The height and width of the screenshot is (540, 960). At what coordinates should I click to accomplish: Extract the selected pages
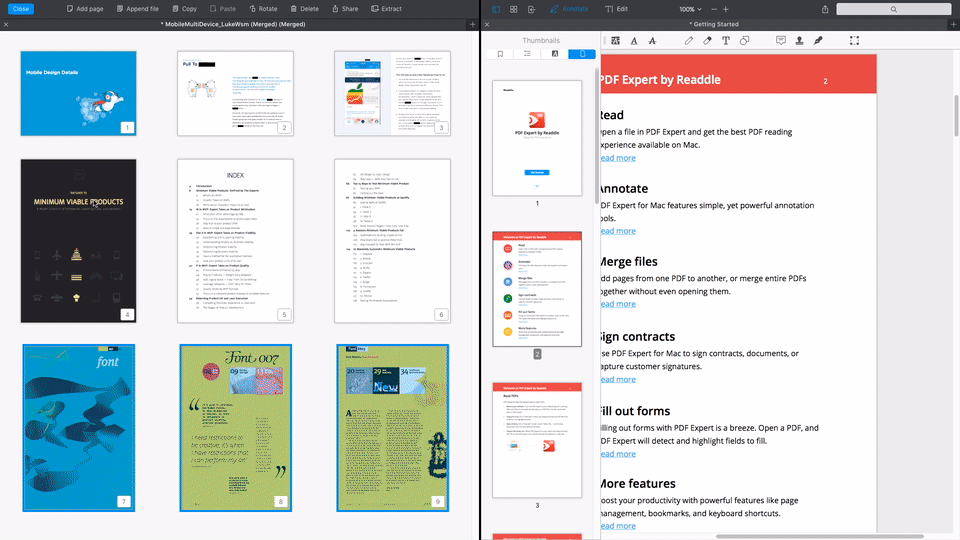[386, 9]
